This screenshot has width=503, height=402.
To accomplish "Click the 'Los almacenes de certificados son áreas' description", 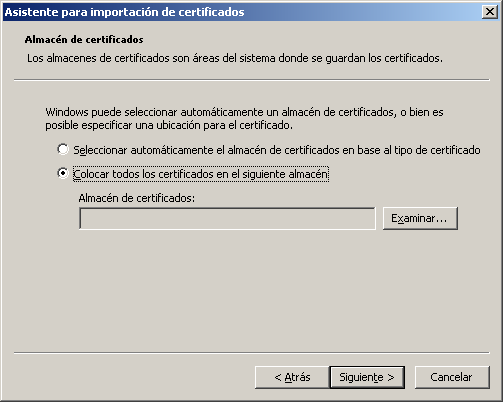I will [x=235, y=58].
